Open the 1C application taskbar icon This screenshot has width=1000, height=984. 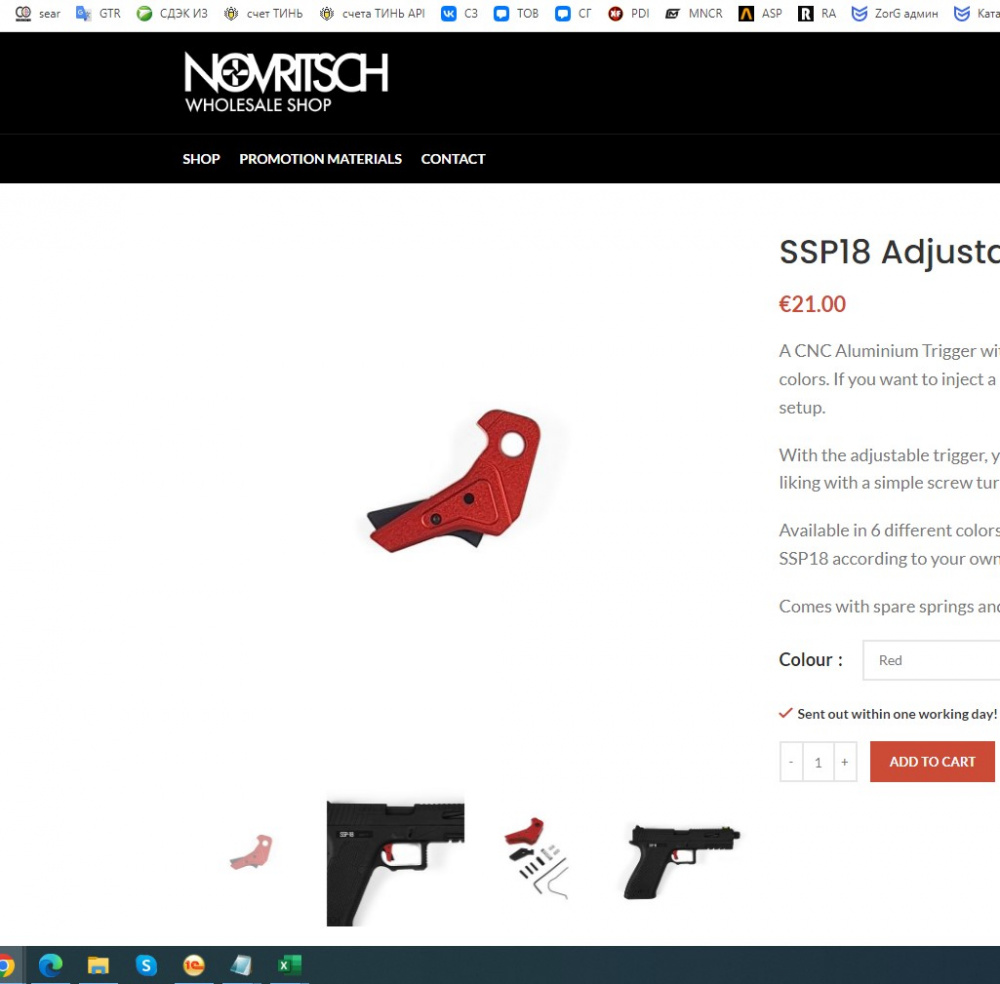194,965
